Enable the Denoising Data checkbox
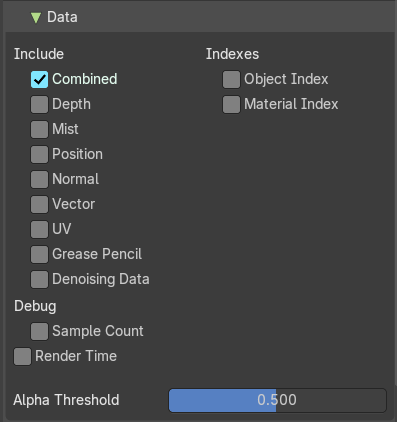Viewport: 397px width, 422px height. click(39, 279)
